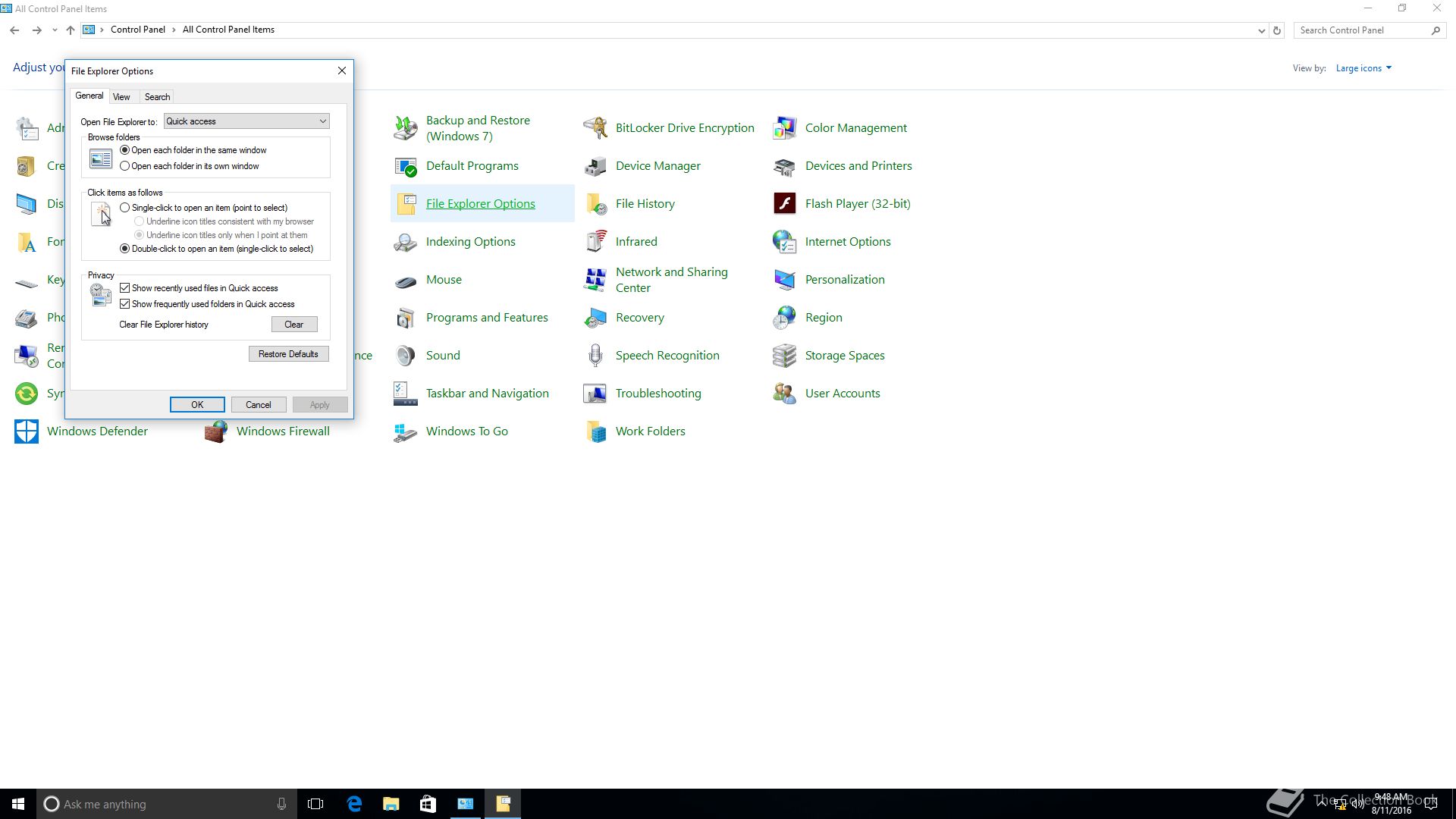Open the Windows Defender shield icon
This screenshot has height=819, width=1456.
(27, 431)
